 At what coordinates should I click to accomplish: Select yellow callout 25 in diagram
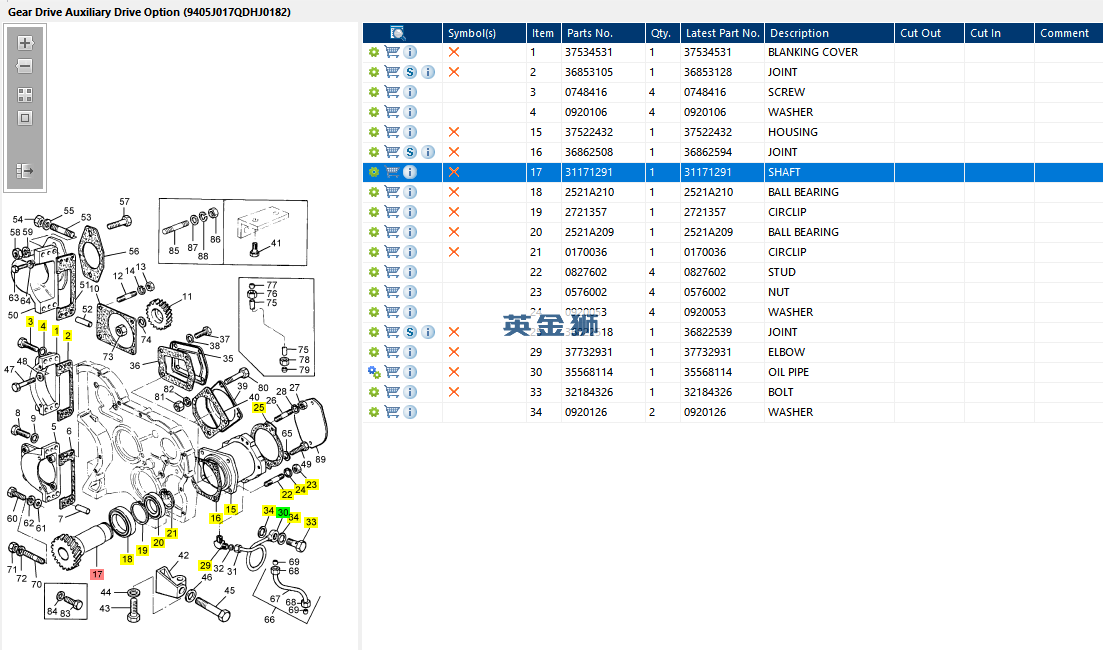(259, 407)
